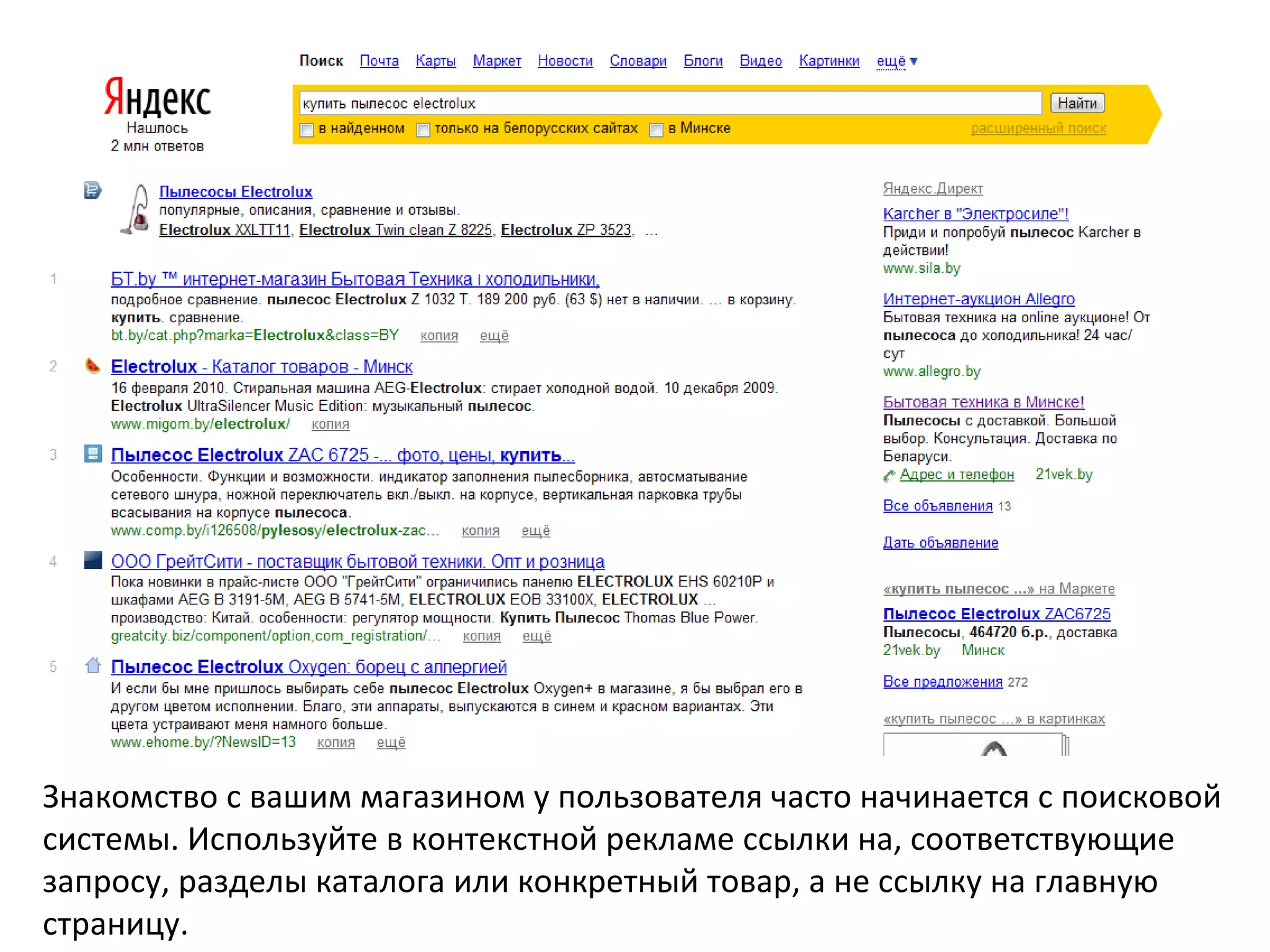
Task: Open Пылесос Electrolux ZAC 6725 result title
Action: point(343,456)
